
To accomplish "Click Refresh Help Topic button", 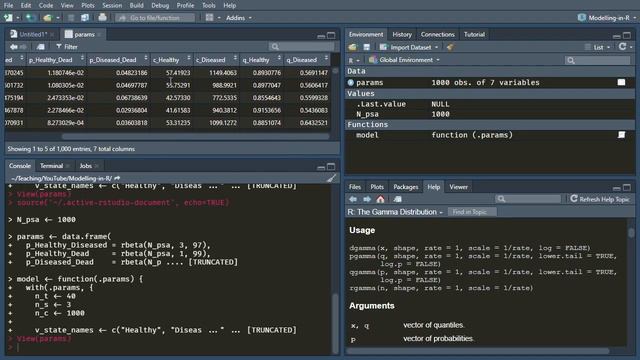I will pyautogui.click(x=600, y=199).
